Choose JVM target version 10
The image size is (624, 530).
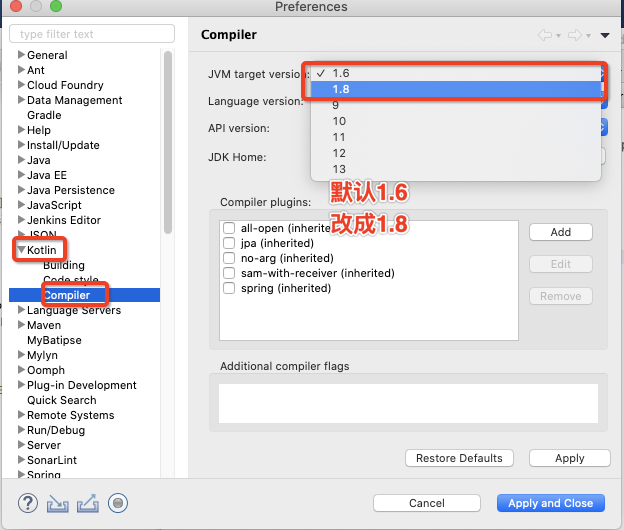click(455, 121)
